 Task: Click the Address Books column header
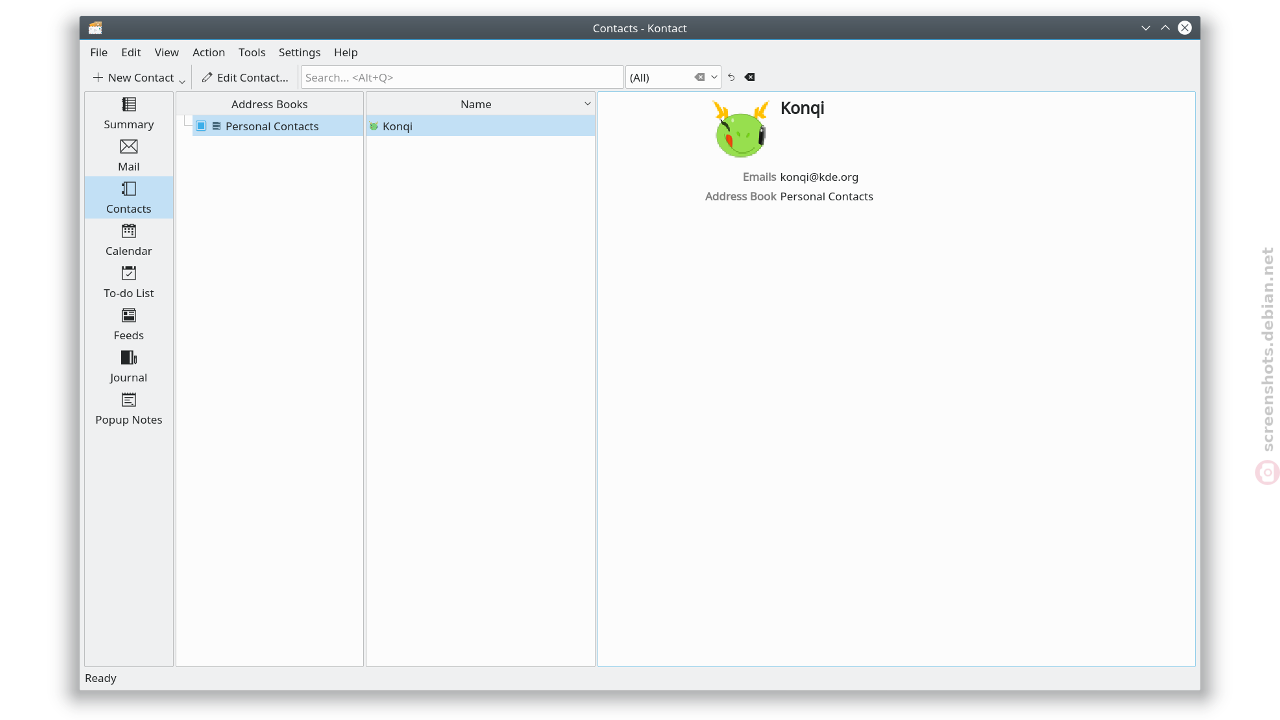(269, 104)
